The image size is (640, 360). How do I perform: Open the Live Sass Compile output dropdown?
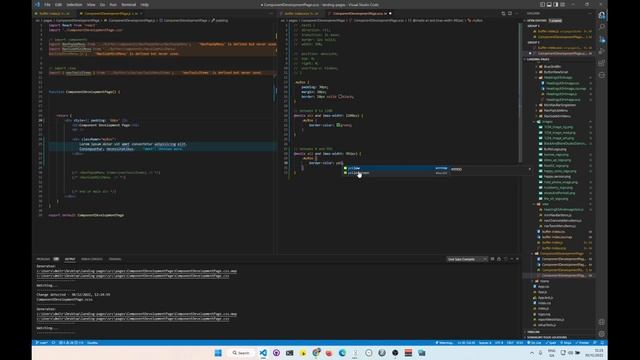pyautogui.click(x=467, y=259)
